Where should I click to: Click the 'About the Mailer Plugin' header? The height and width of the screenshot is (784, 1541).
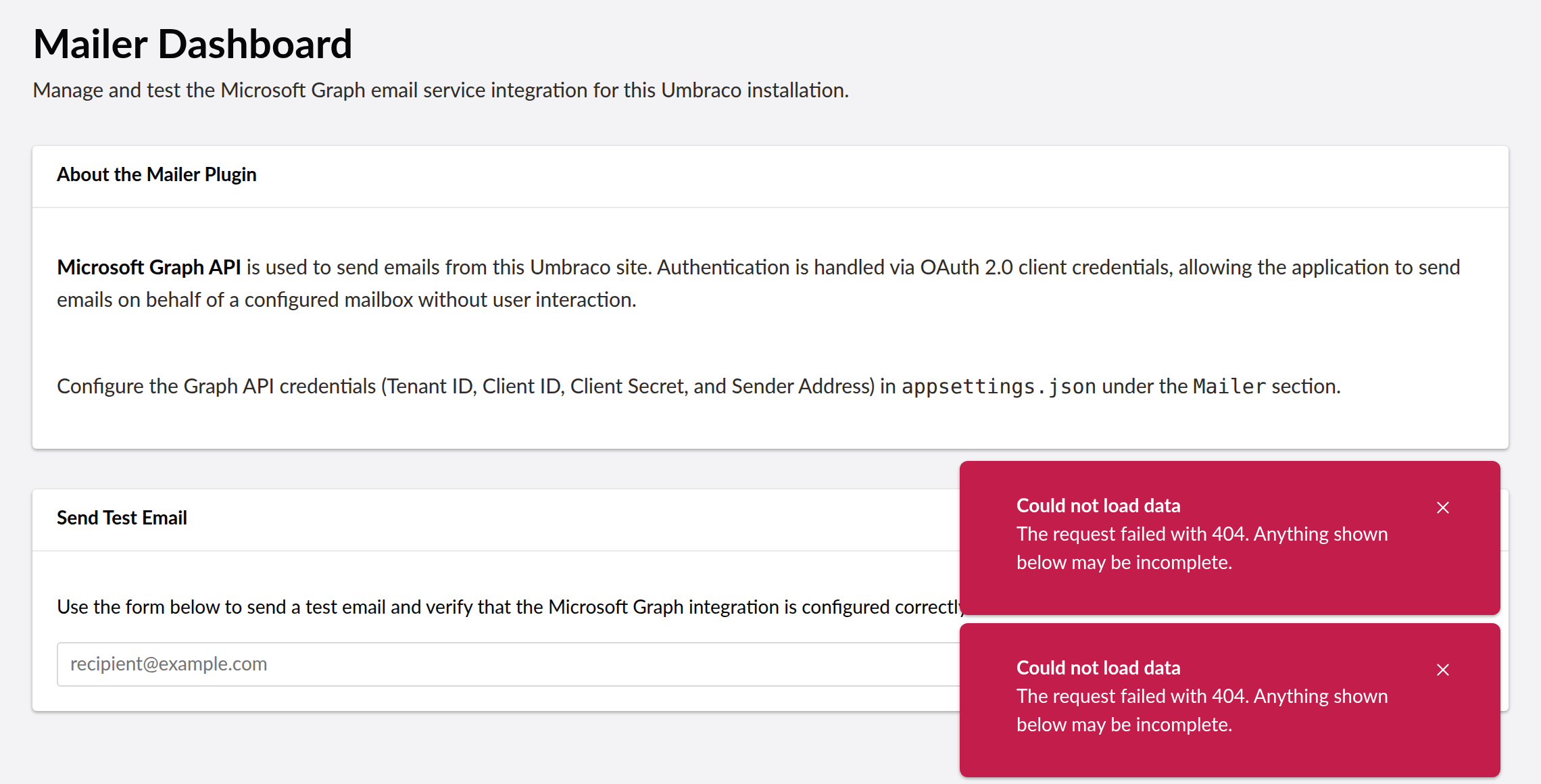(x=157, y=174)
